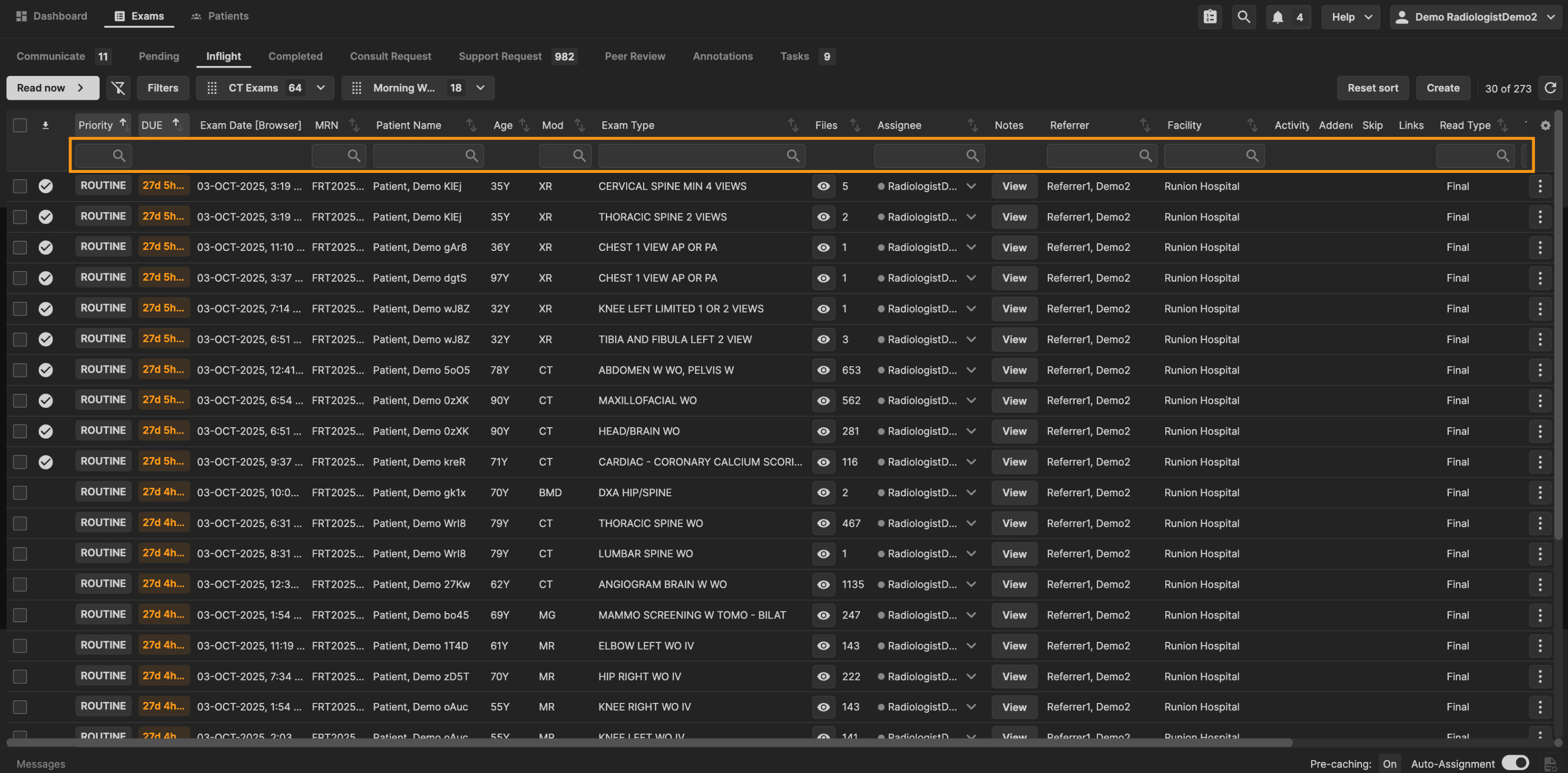Click the Reset sort button
The image size is (1568, 773).
click(1372, 88)
